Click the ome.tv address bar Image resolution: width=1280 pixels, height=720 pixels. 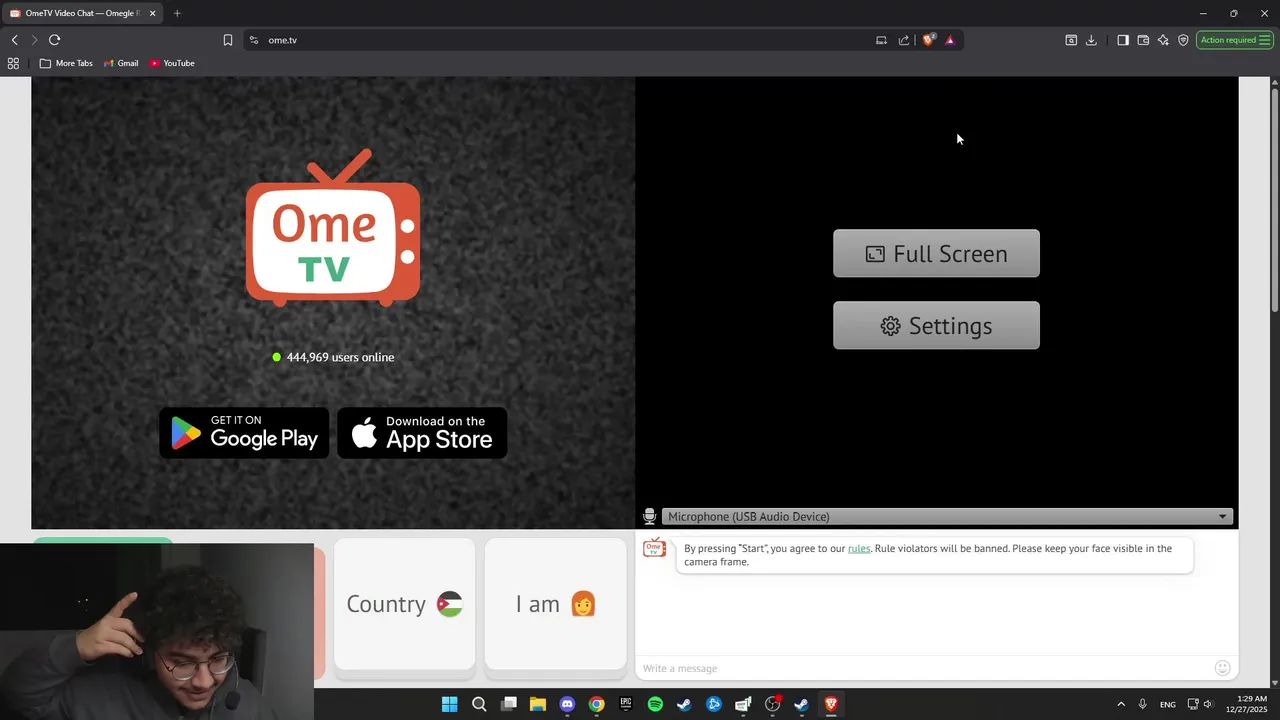click(x=560, y=40)
